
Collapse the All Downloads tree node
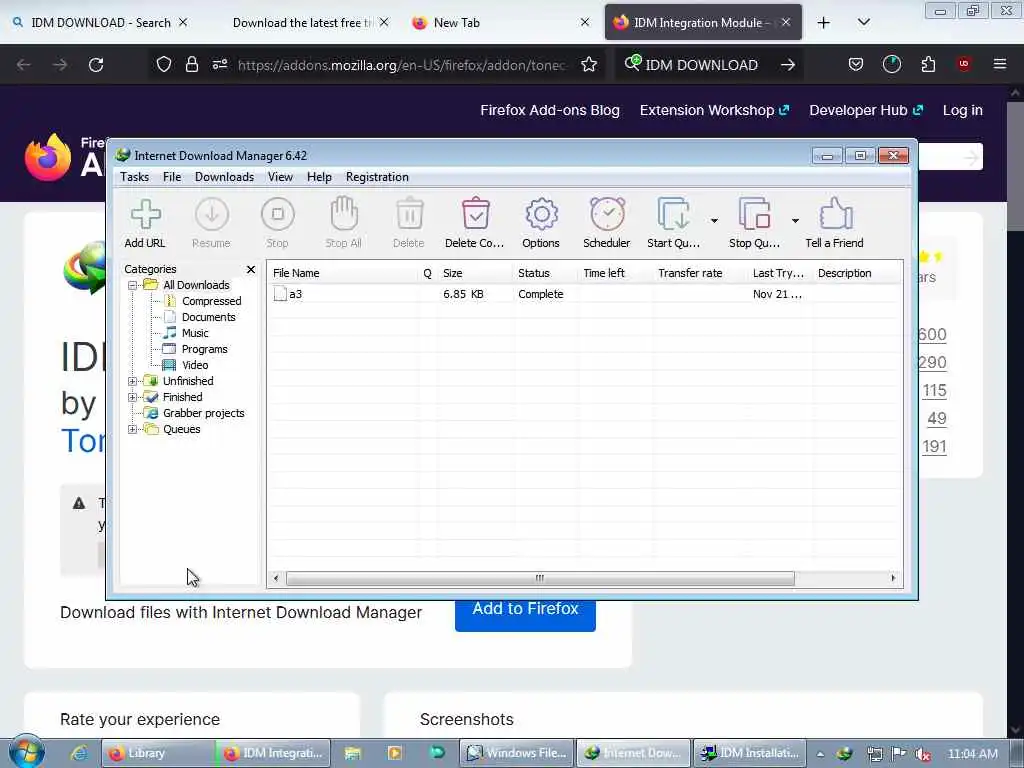click(x=133, y=285)
